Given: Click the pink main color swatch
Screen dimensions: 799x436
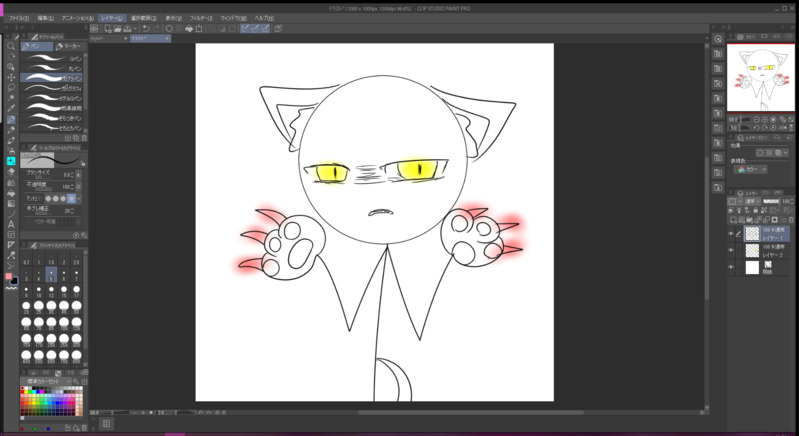Looking at the screenshot, I should pos(9,277).
